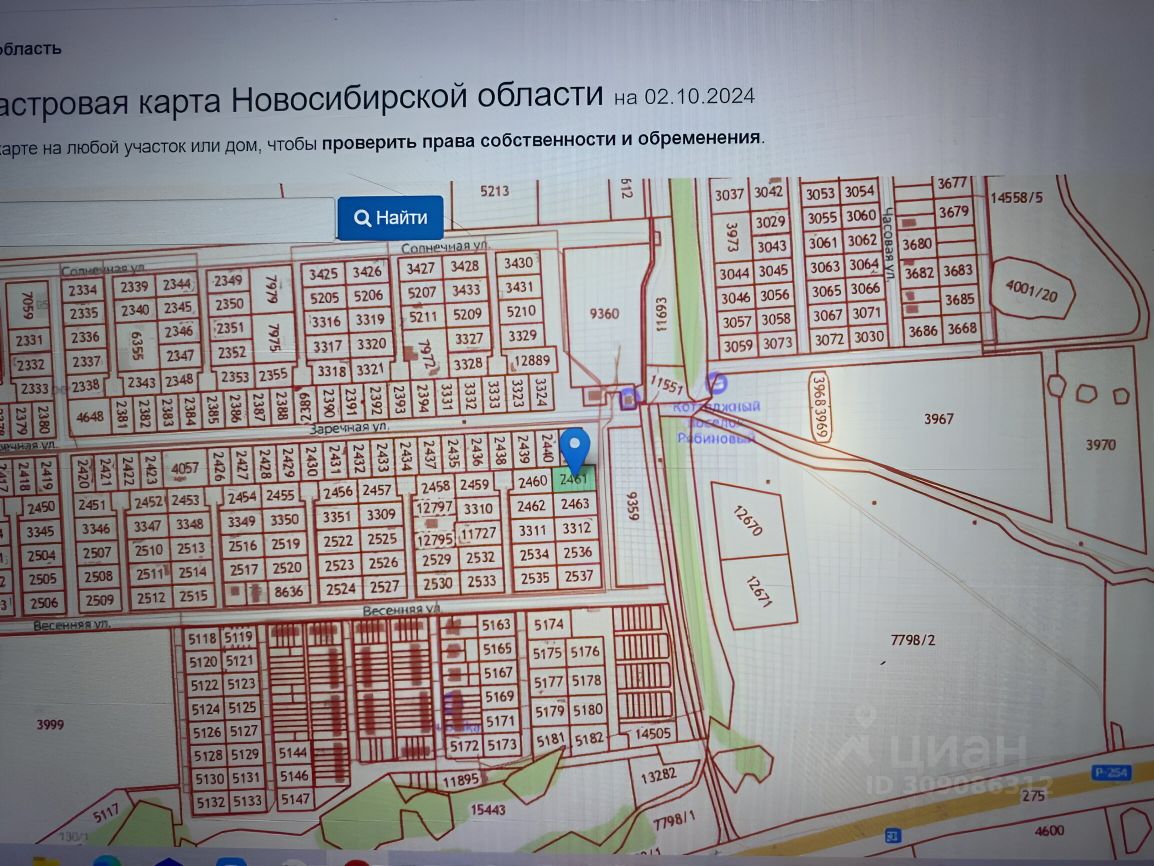Viewport: 1154px width, 866px height.
Task: Select parcel 4600 at bottom right
Action: coord(1049,831)
